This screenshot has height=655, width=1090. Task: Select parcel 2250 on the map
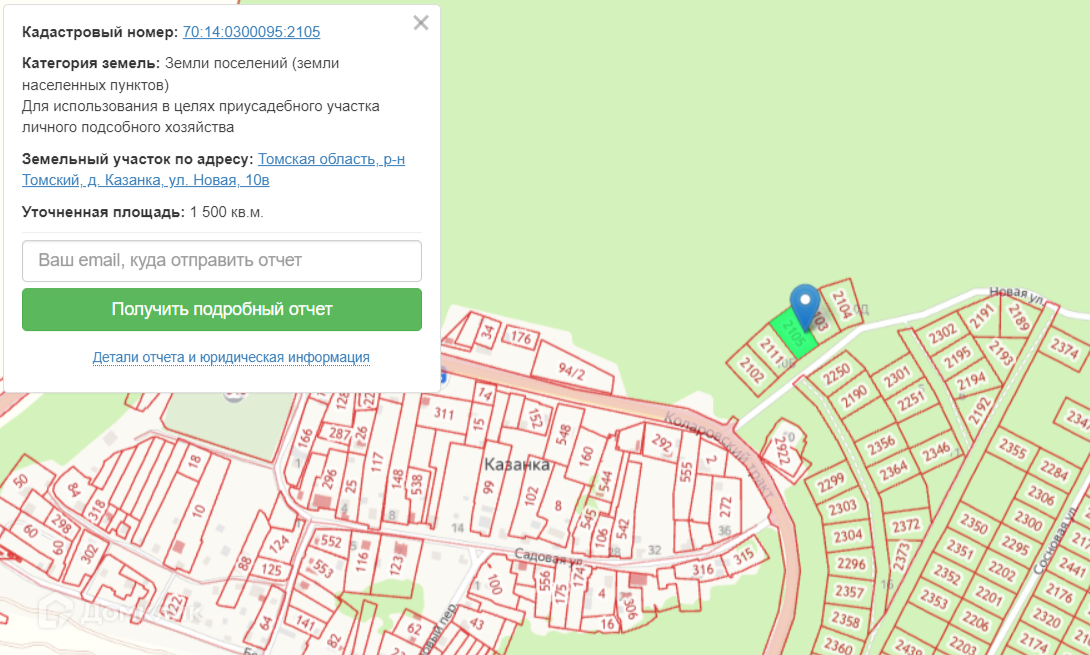point(836,374)
